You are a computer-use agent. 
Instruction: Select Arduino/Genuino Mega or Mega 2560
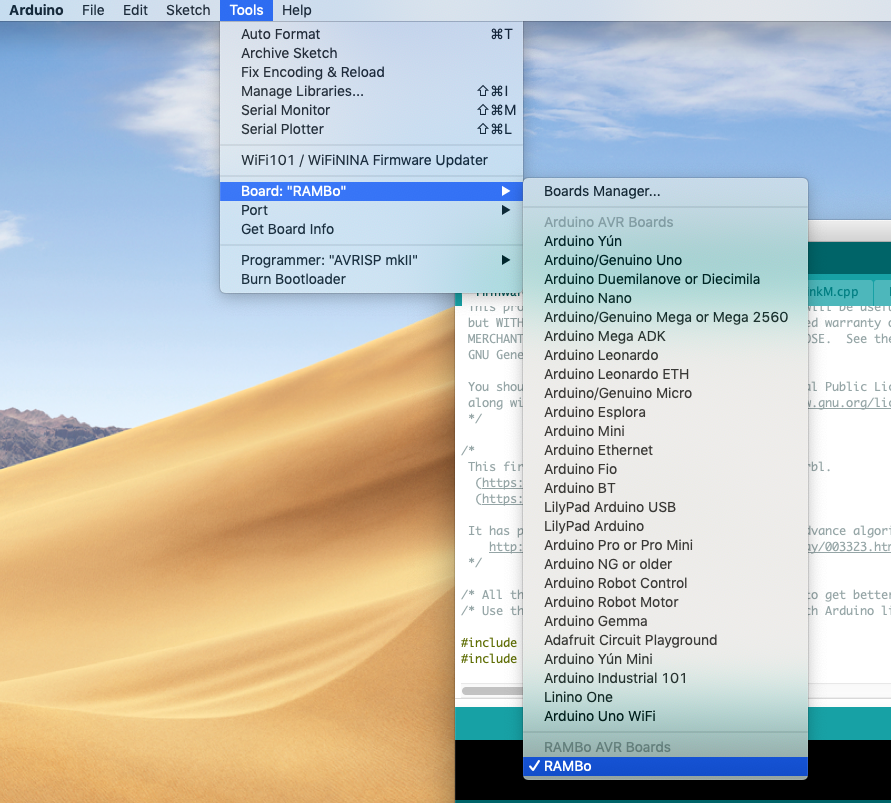(665, 317)
